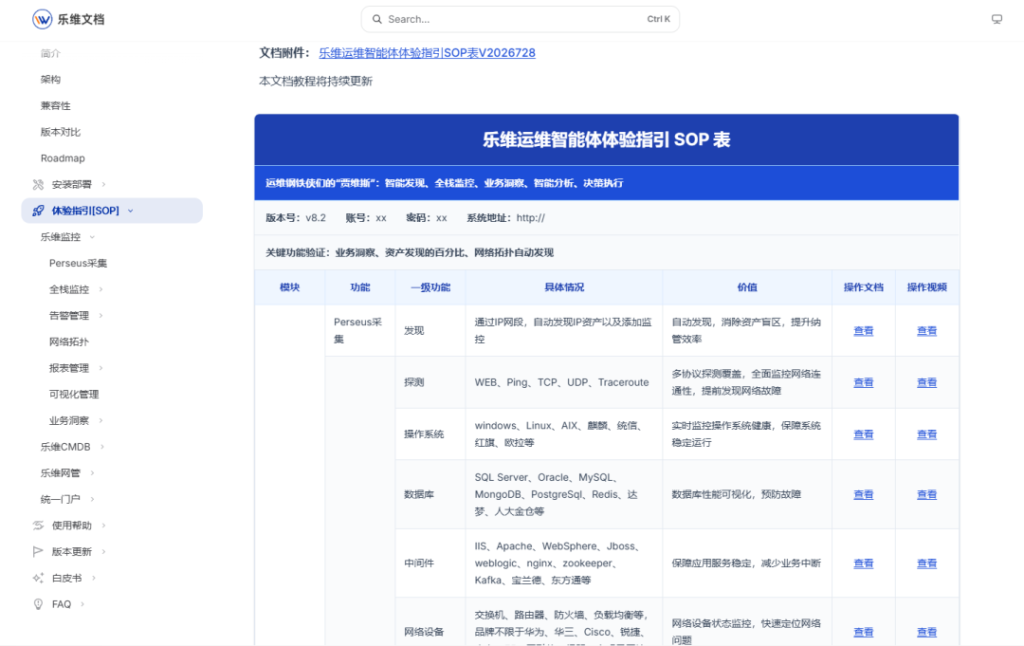
Task: Expand the 安装部署 section chevron
Action: [x=103, y=184]
